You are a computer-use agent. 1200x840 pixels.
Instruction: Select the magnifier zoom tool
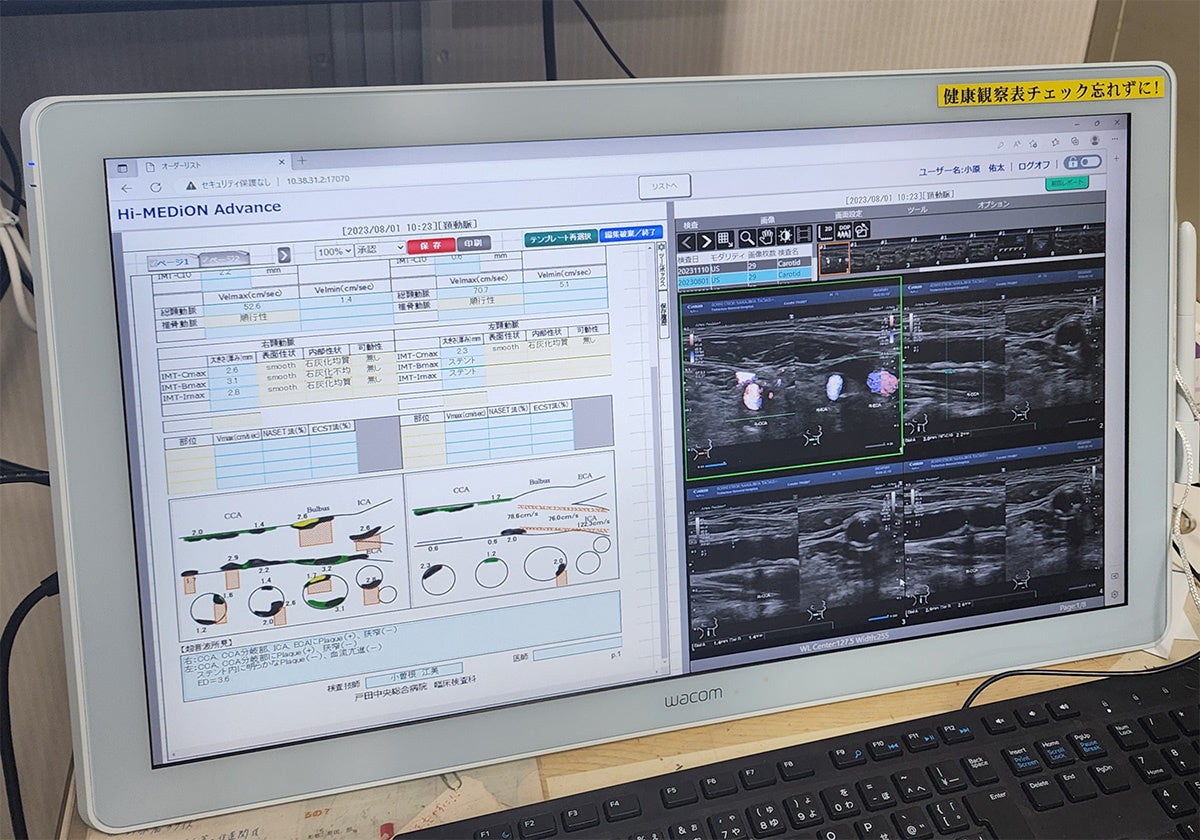[x=747, y=238]
